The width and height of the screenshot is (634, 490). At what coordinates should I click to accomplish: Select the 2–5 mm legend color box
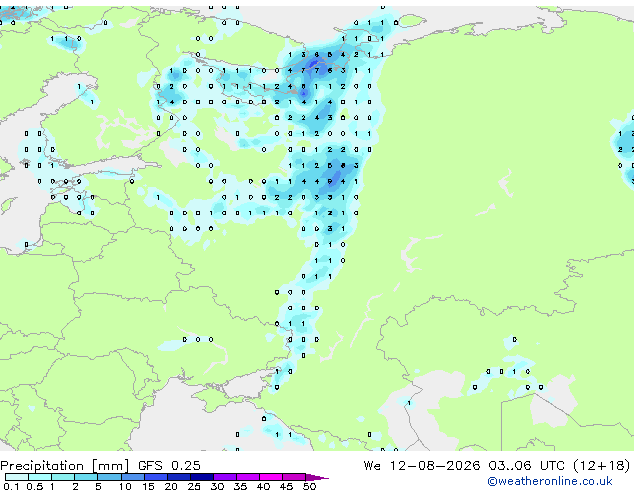click(x=86, y=477)
